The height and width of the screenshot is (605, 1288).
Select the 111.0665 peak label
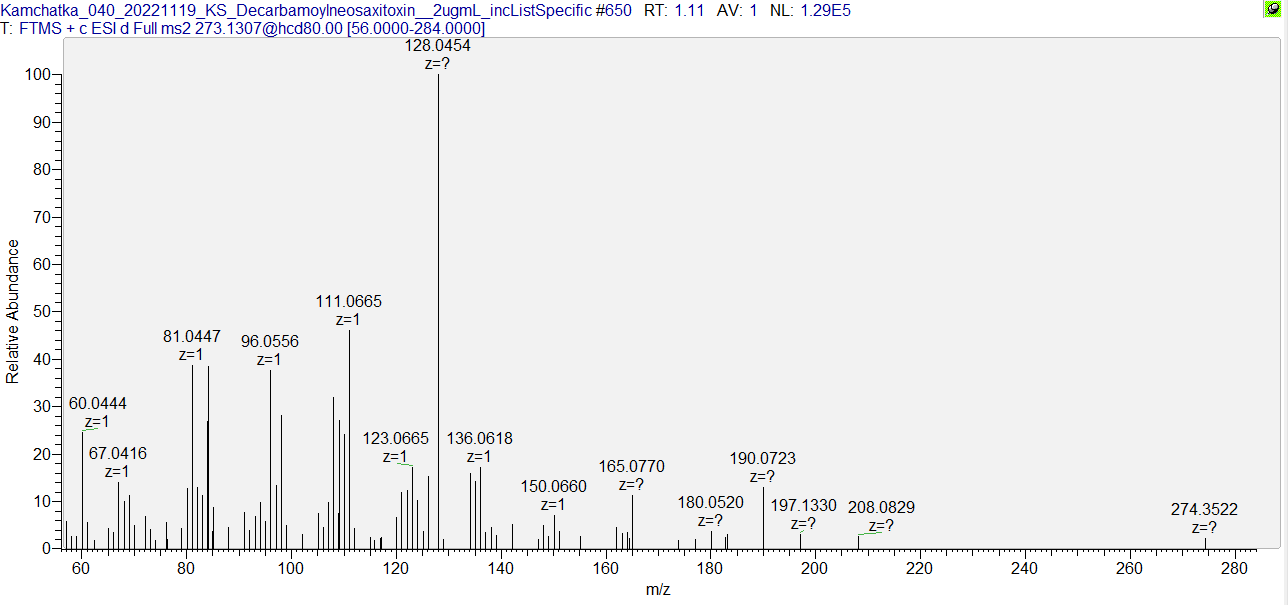click(349, 302)
